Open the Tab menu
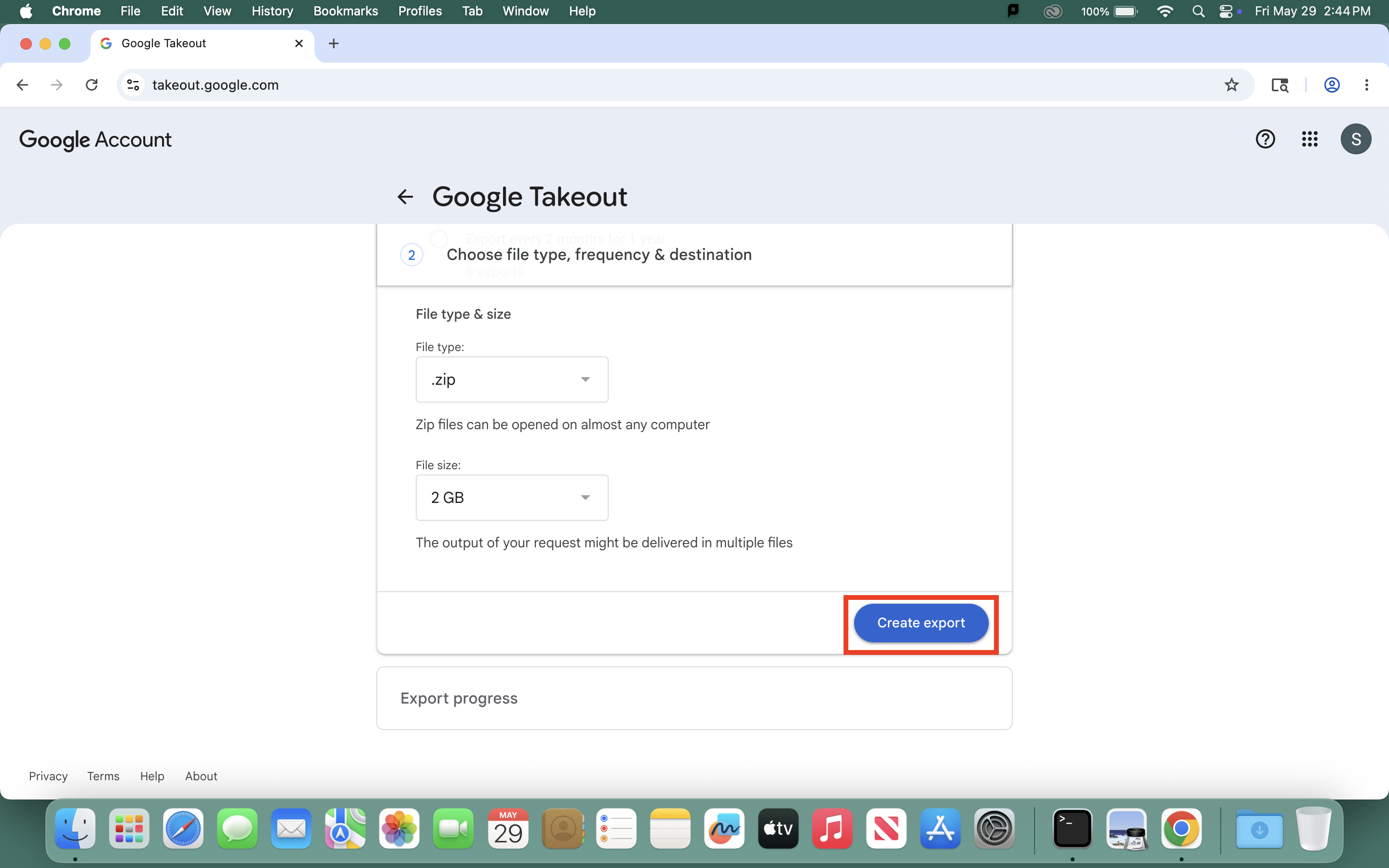This screenshot has width=1389, height=868. pos(472,12)
